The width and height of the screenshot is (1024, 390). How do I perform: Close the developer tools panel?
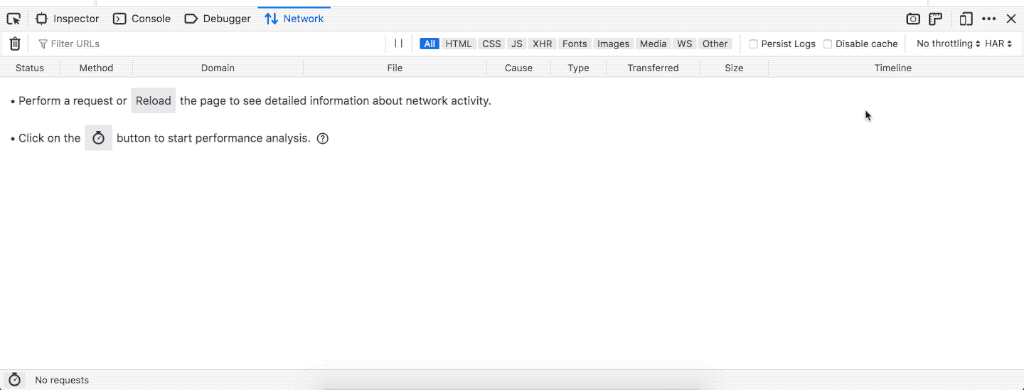[1011, 19]
